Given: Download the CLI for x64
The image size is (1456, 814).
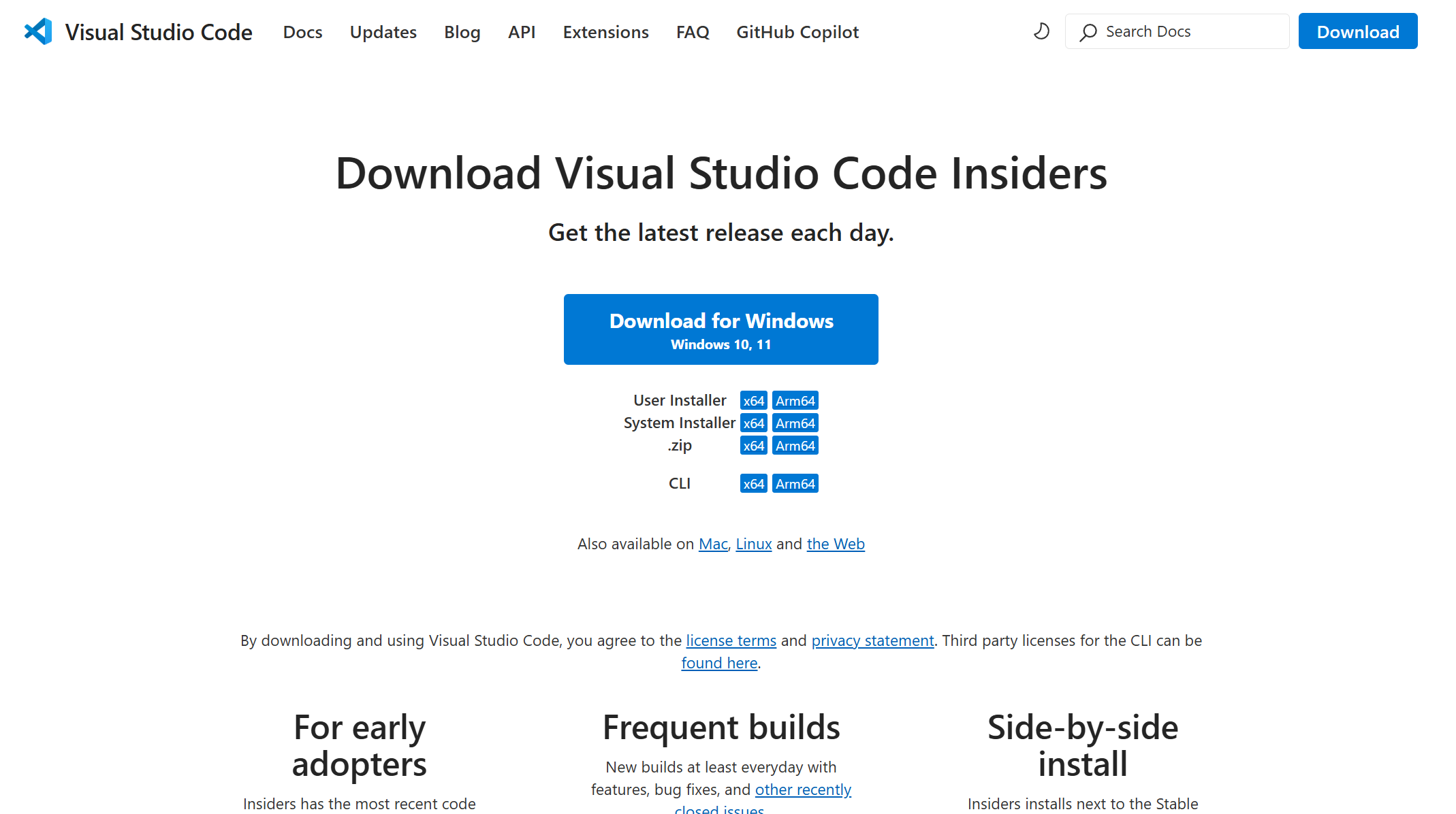Looking at the screenshot, I should point(753,483).
